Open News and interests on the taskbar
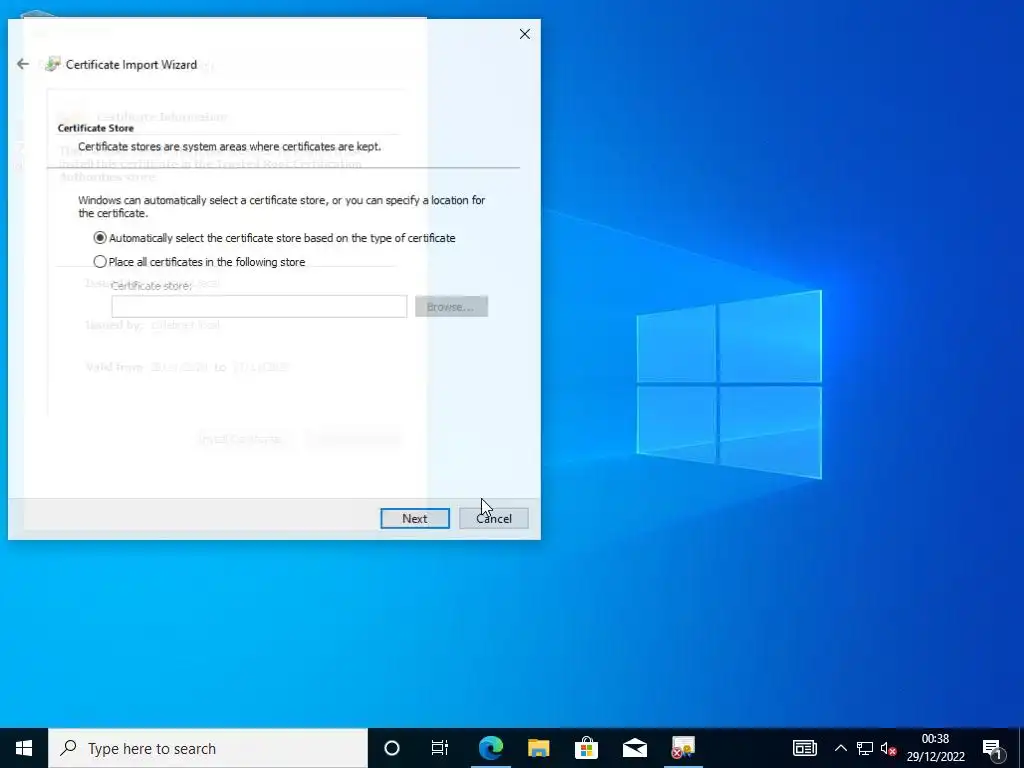 pos(805,748)
